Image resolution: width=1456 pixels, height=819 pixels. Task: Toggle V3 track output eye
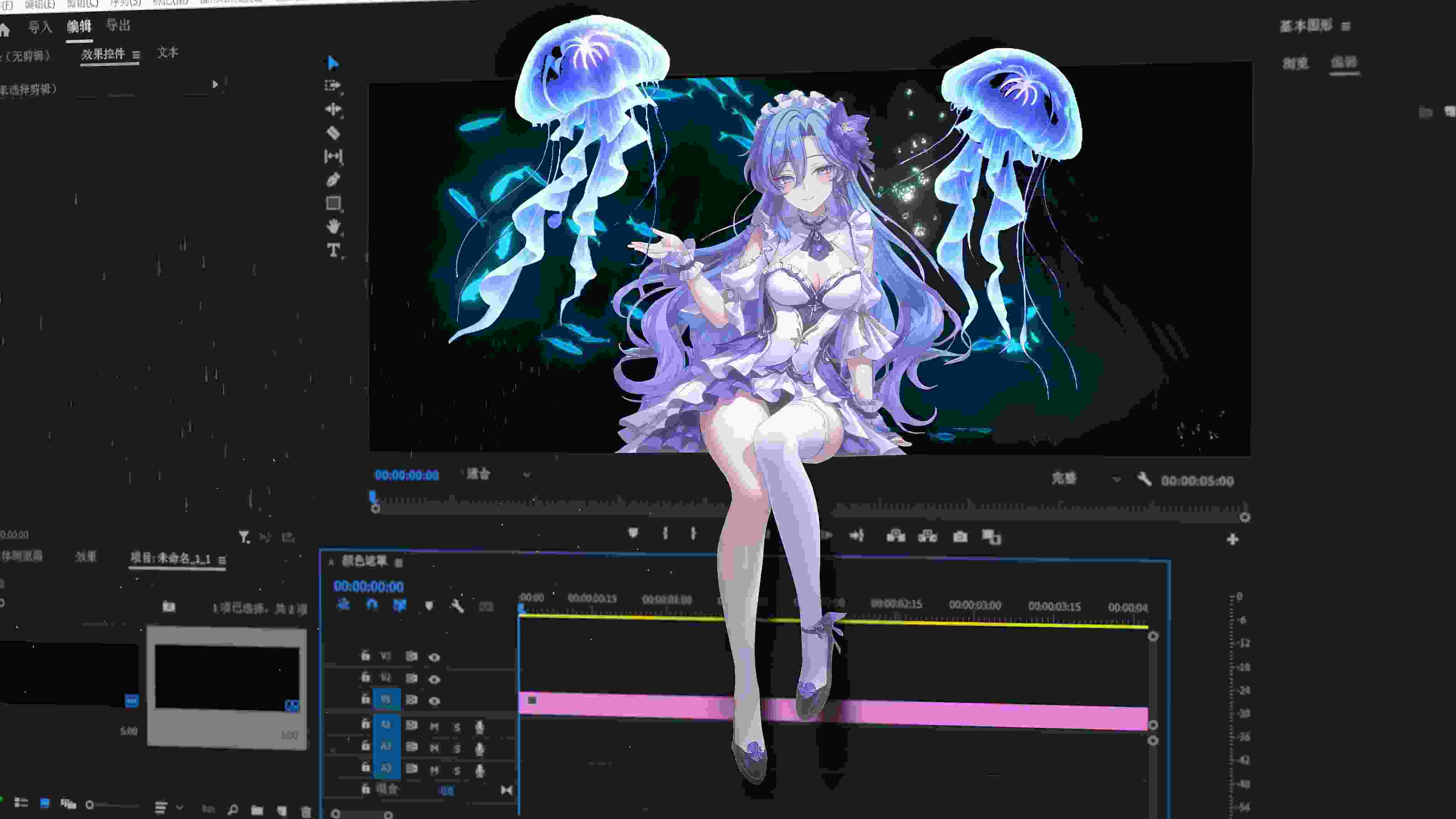[434, 657]
